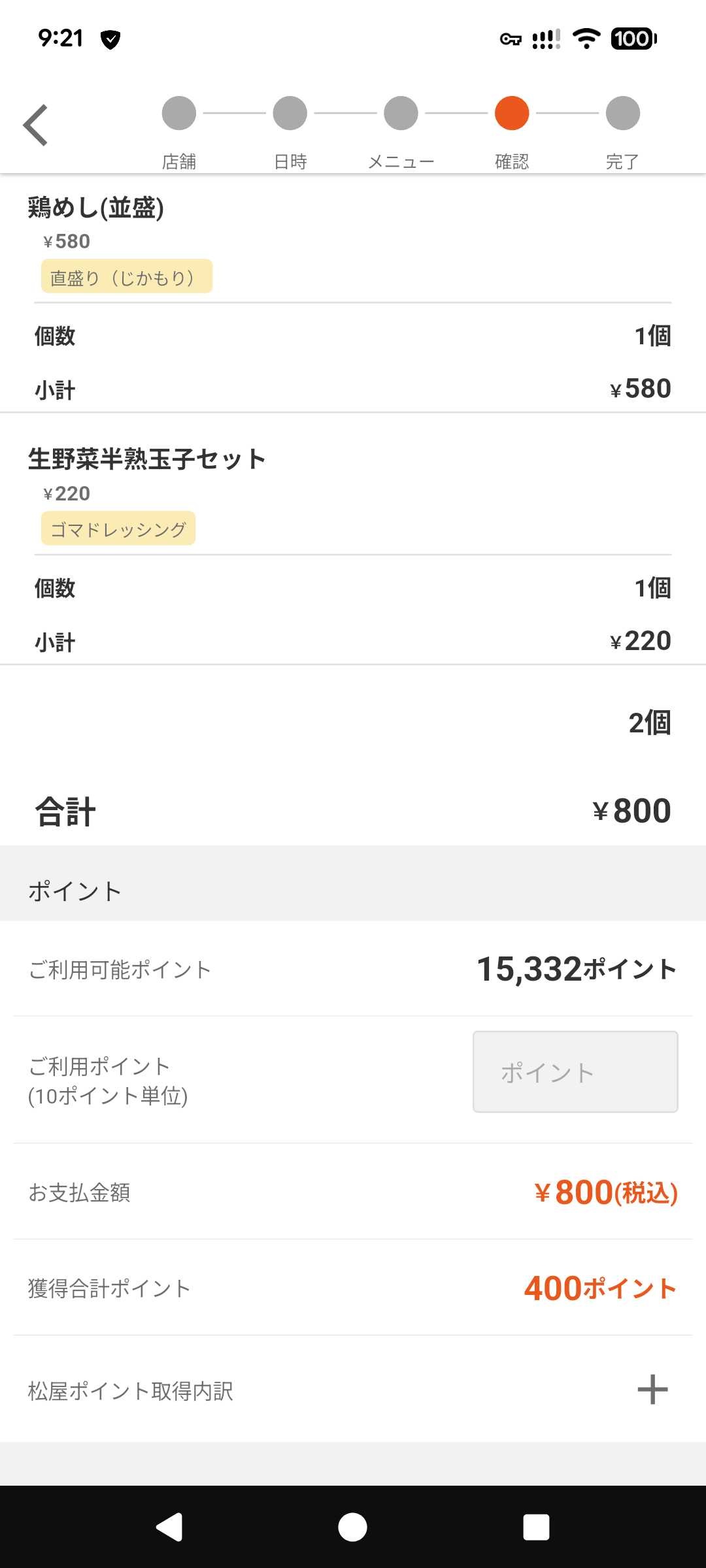Tap the 鶏めし(並盛) item title
The image size is (706, 1568).
coord(96,208)
